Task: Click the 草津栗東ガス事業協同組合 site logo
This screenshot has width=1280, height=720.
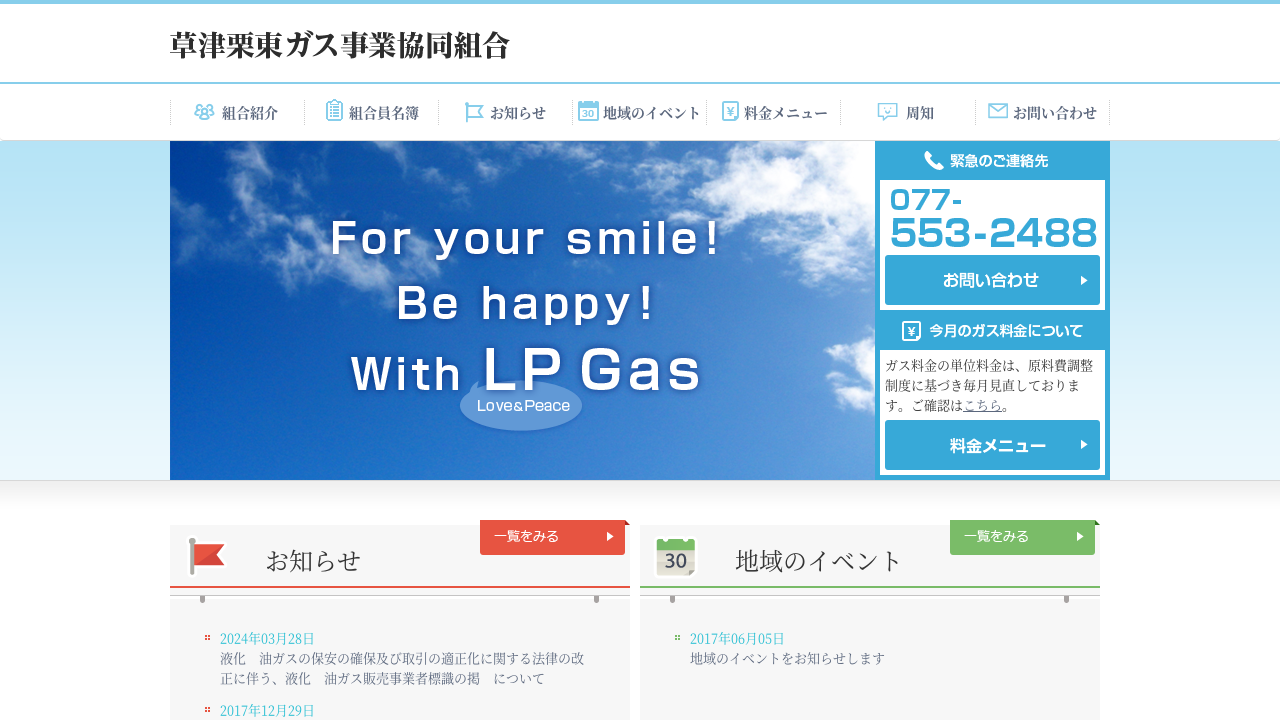Action: (340, 45)
